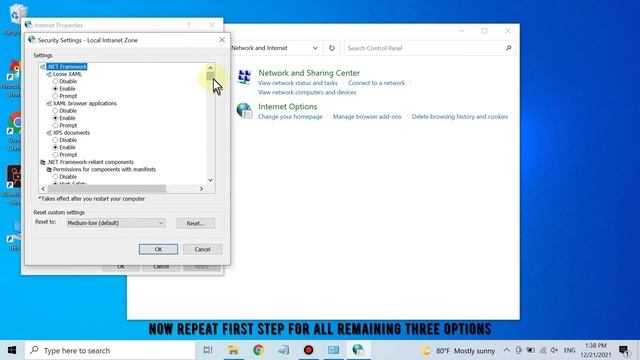
Task: Focus the Search Control Panel field
Action: point(424,48)
